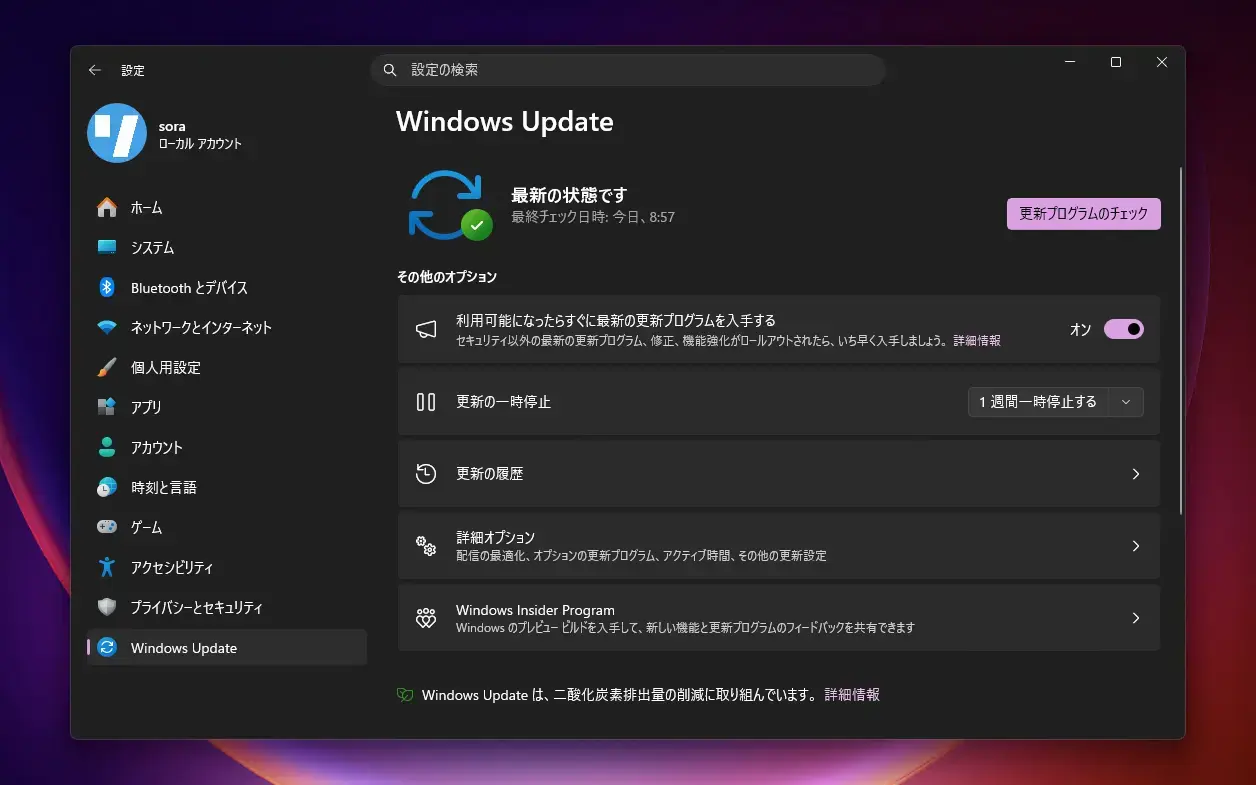
Task: Select アプリ in the sidebar
Action: 227,407
